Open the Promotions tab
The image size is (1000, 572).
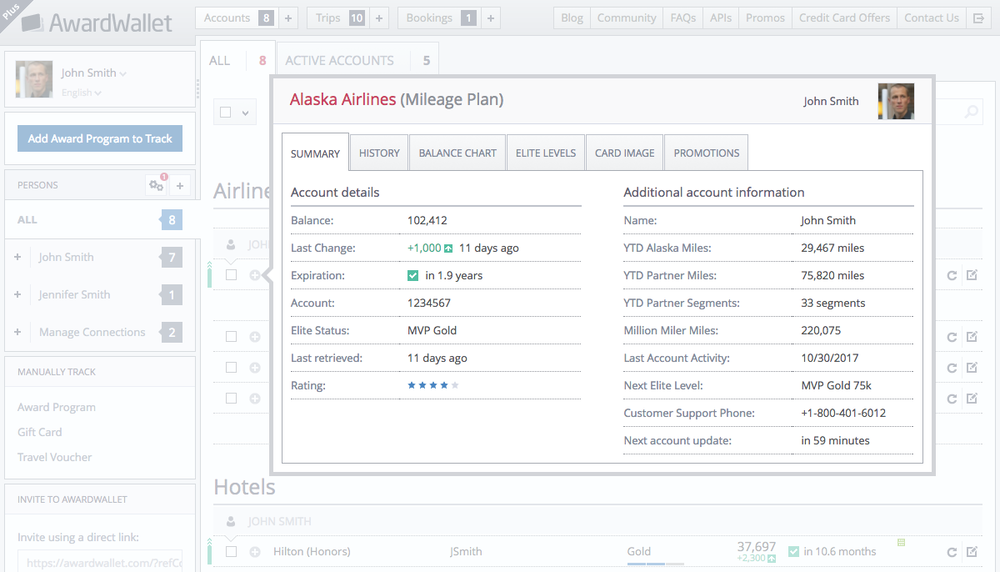coord(706,153)
